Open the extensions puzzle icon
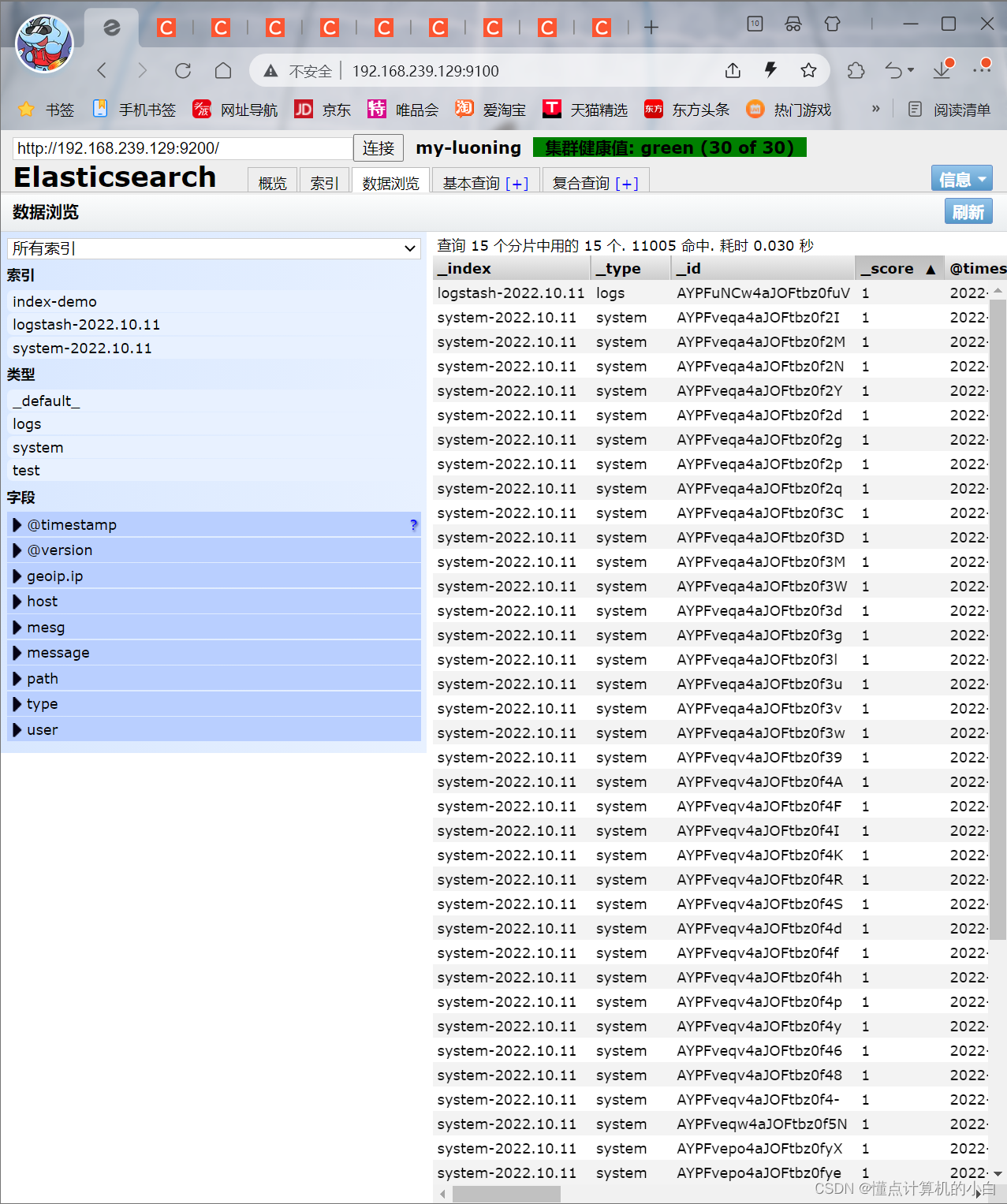The width and height of the screenshot is (1007, 1204). [856, 70]
